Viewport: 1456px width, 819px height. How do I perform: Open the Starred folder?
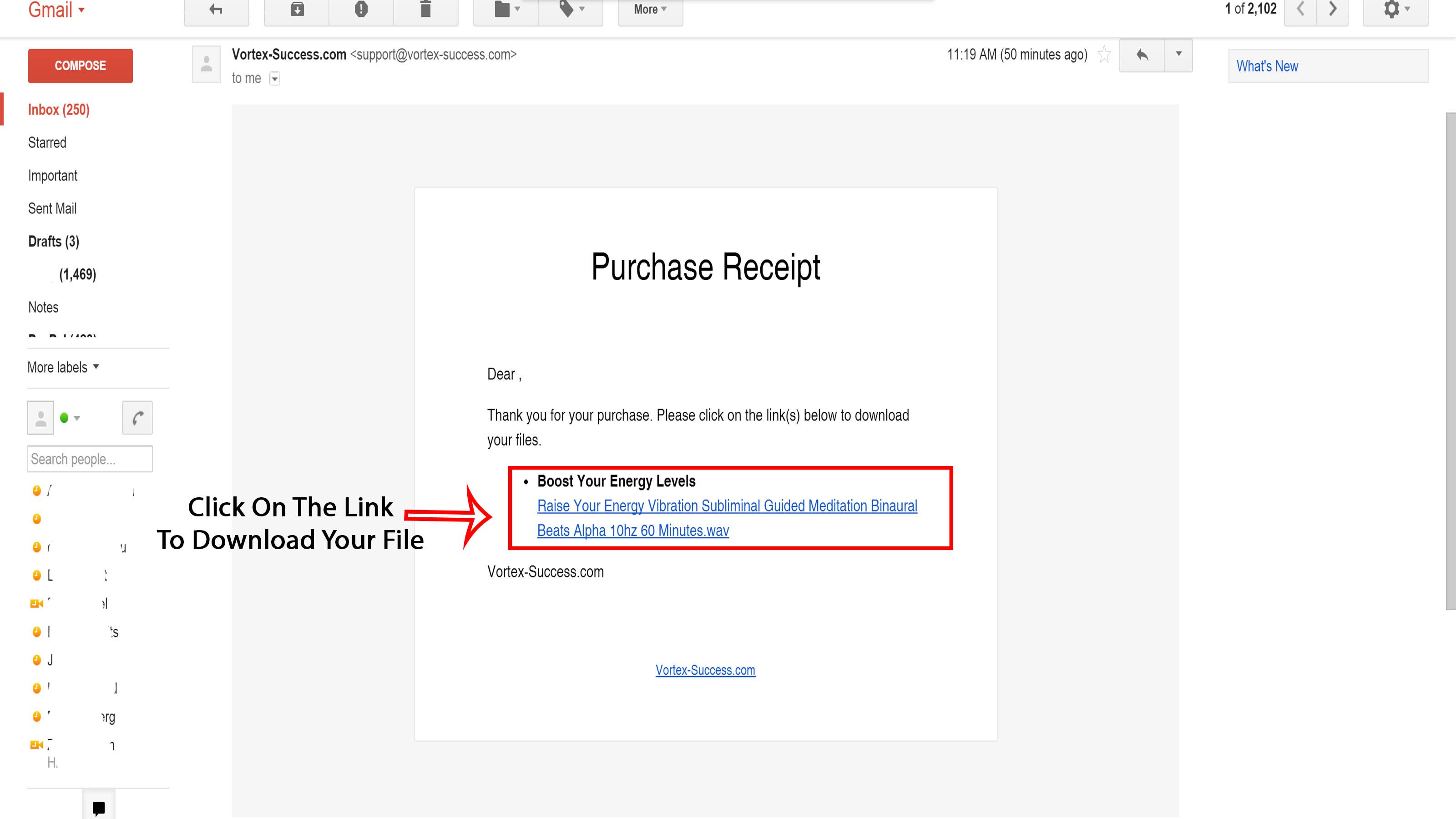tap(47, 142)
